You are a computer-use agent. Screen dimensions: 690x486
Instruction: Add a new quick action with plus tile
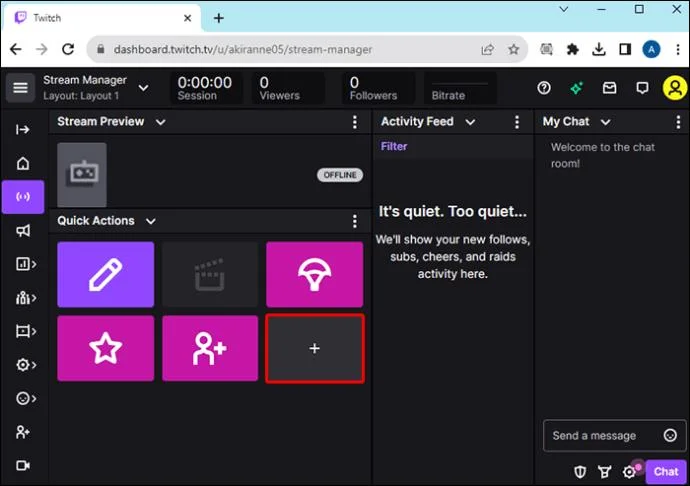315,348
